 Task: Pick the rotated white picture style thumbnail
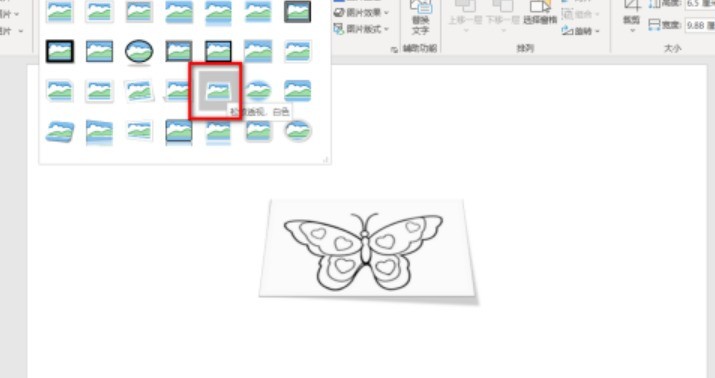pos(139,91)
